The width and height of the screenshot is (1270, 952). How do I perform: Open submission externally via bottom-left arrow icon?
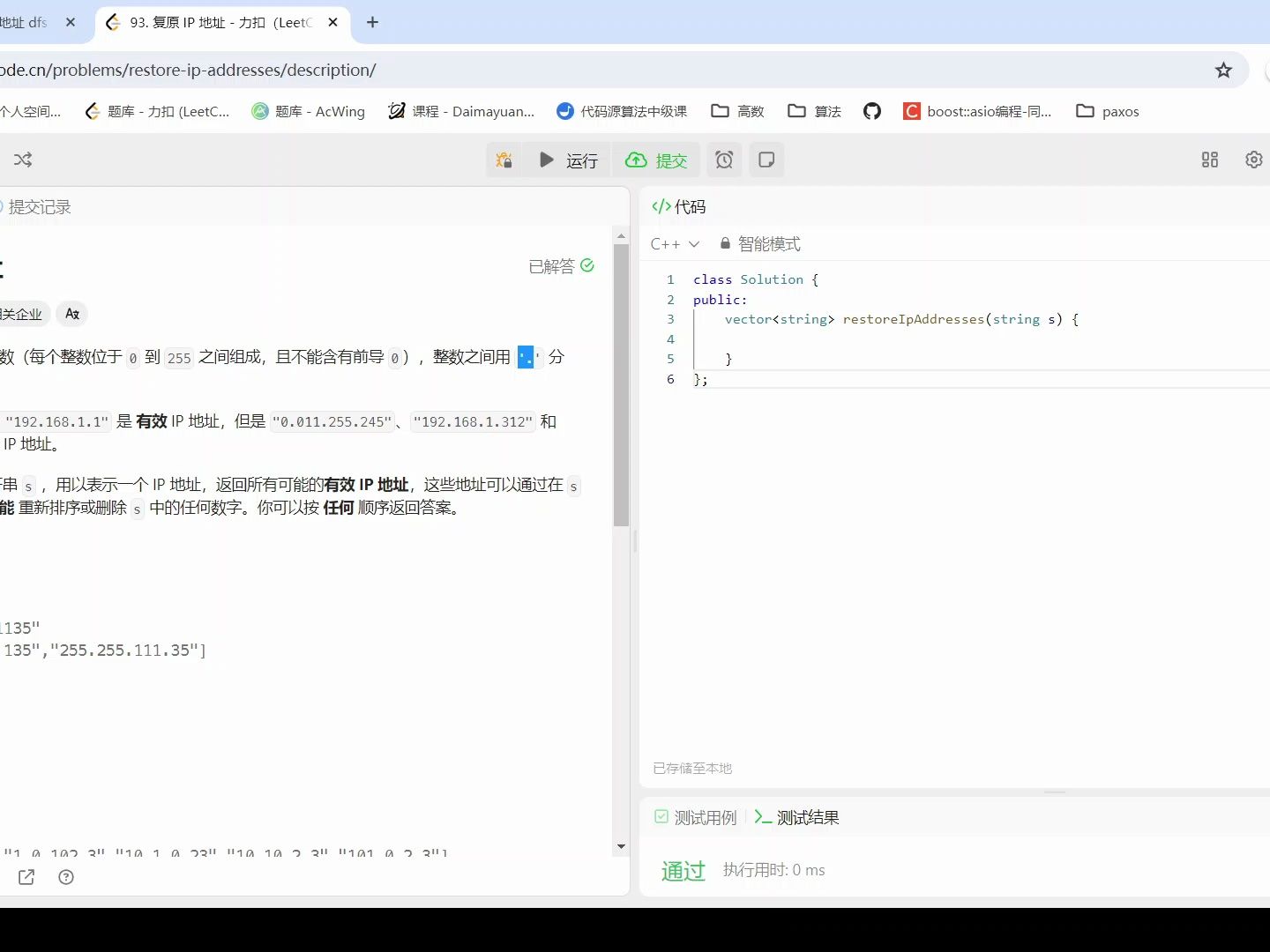(26, 877)
